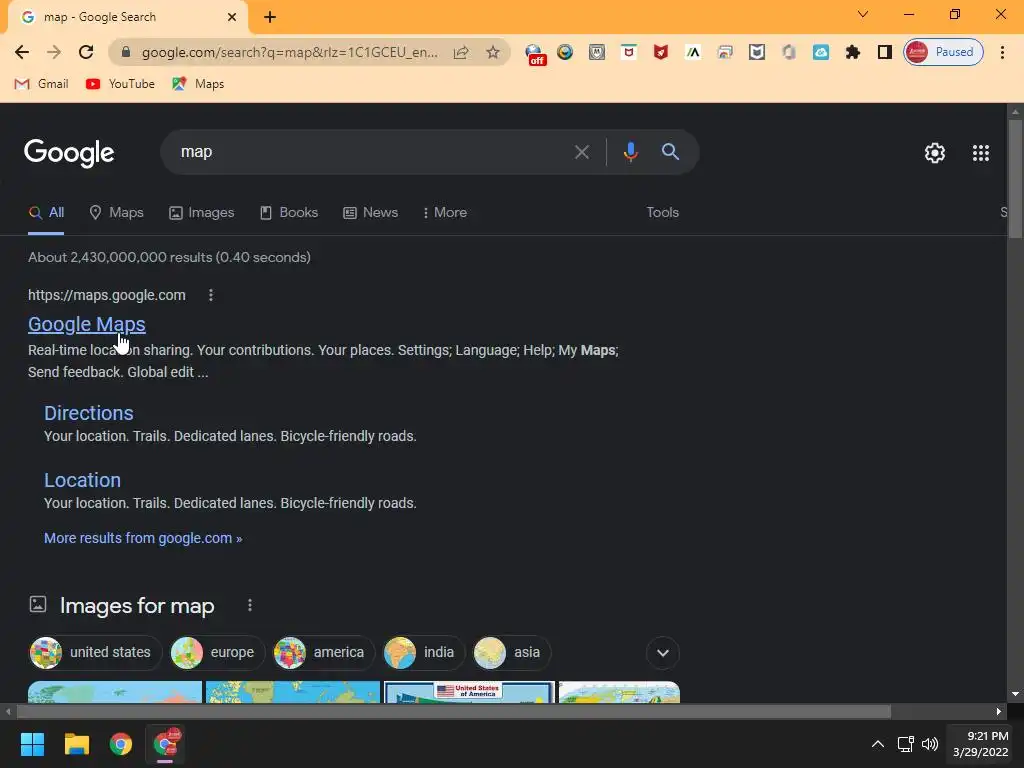Open the tab search dropdown arrow
The width and height of the screenshot is (1024, 768).
click(863, 14)
